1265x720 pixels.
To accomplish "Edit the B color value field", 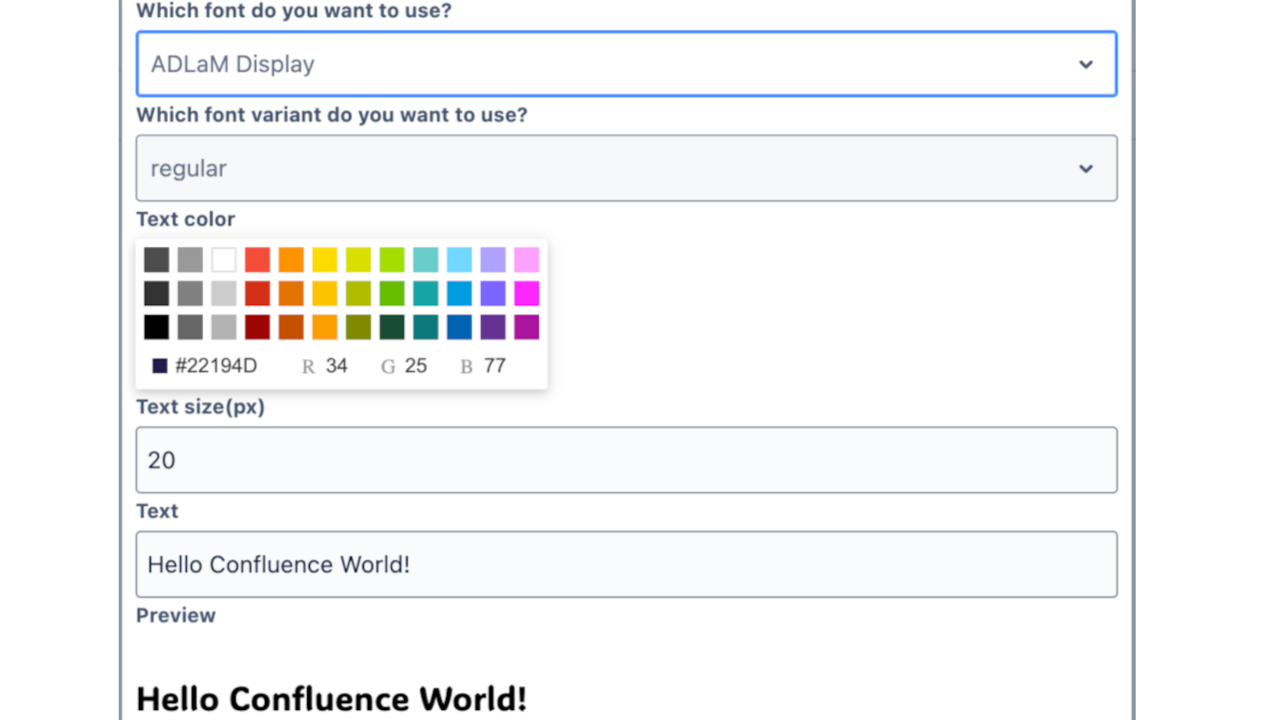I will 495,366.
